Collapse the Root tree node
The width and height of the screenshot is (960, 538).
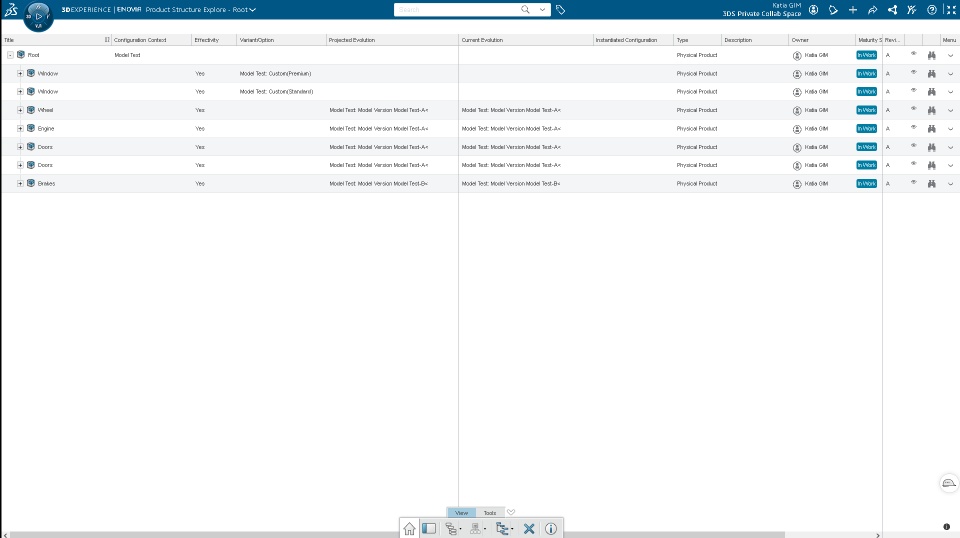click(x=10, y=55)
